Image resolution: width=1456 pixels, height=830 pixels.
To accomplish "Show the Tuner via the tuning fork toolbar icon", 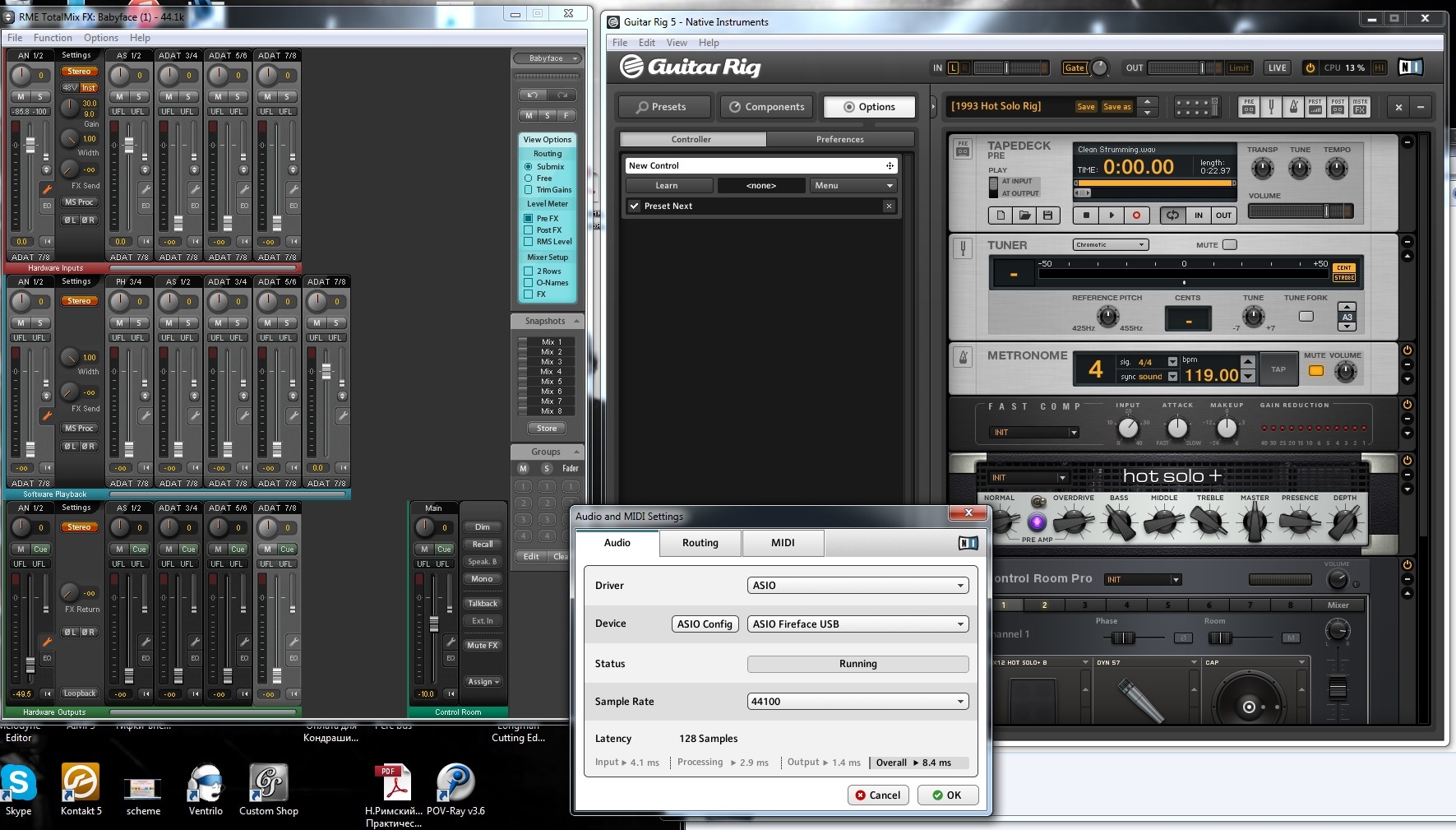I will click(1271, 107).
